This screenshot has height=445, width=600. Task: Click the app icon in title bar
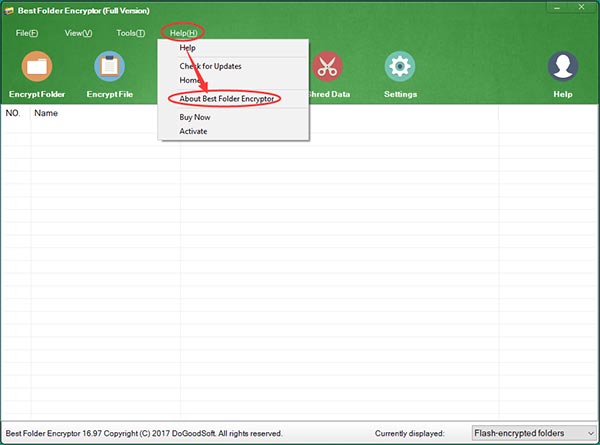(9, 11)
